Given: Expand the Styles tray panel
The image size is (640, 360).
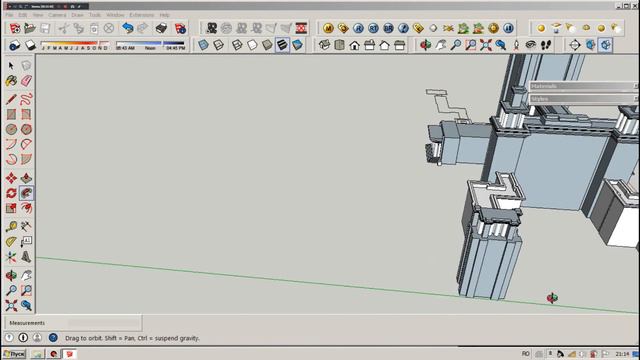Looking at the screenshot, I should [x=584, y=99].
